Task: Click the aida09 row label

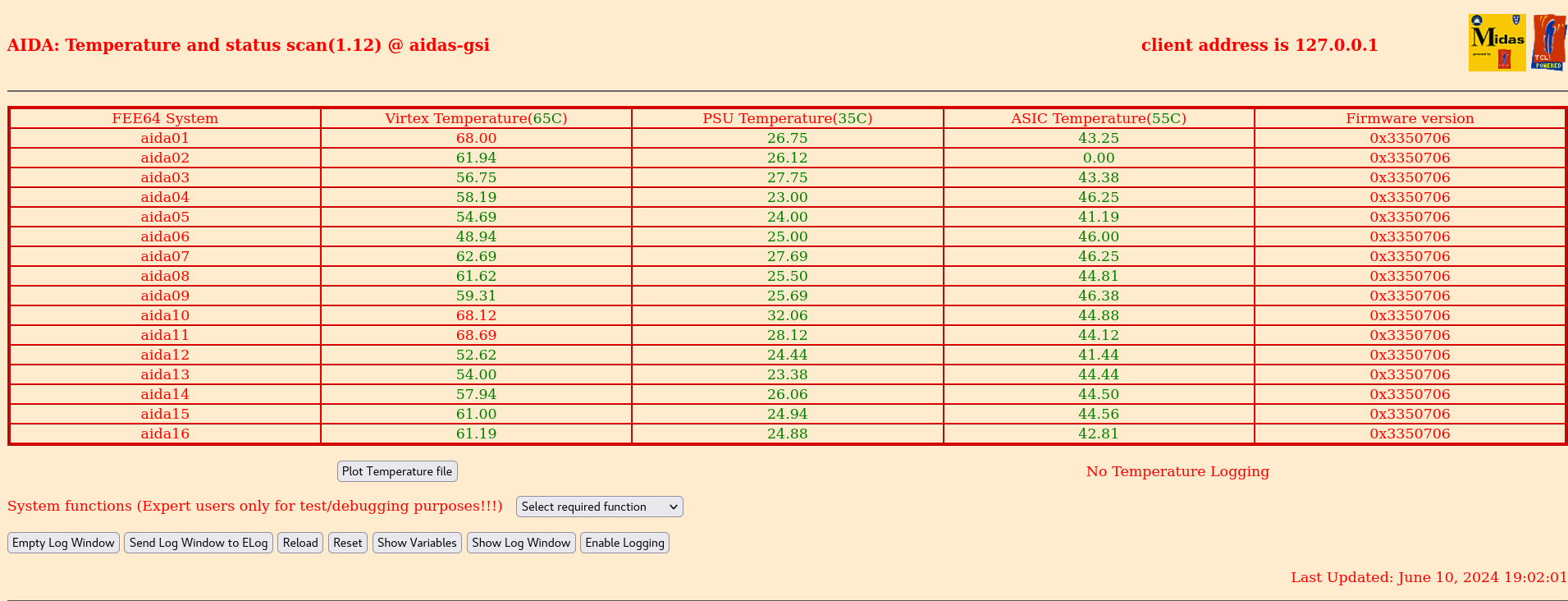Action: click(x=165, y=296)
